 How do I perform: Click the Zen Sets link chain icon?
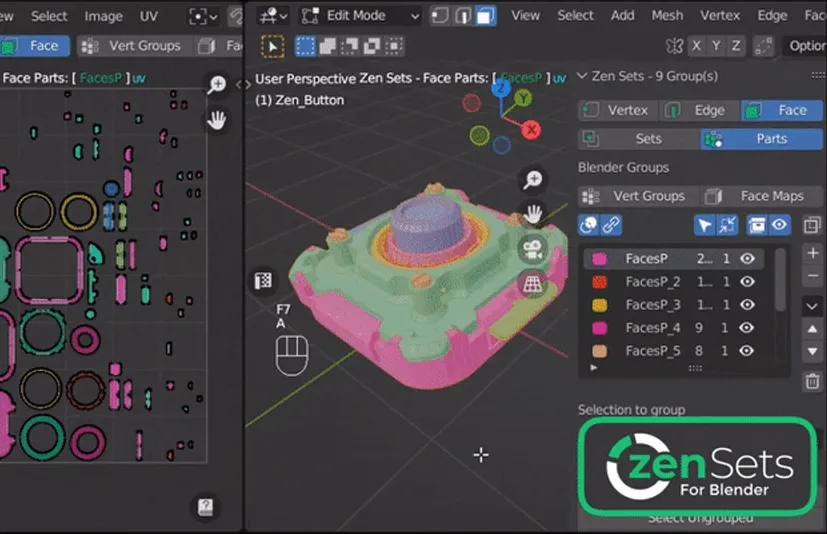coord(611,225)
